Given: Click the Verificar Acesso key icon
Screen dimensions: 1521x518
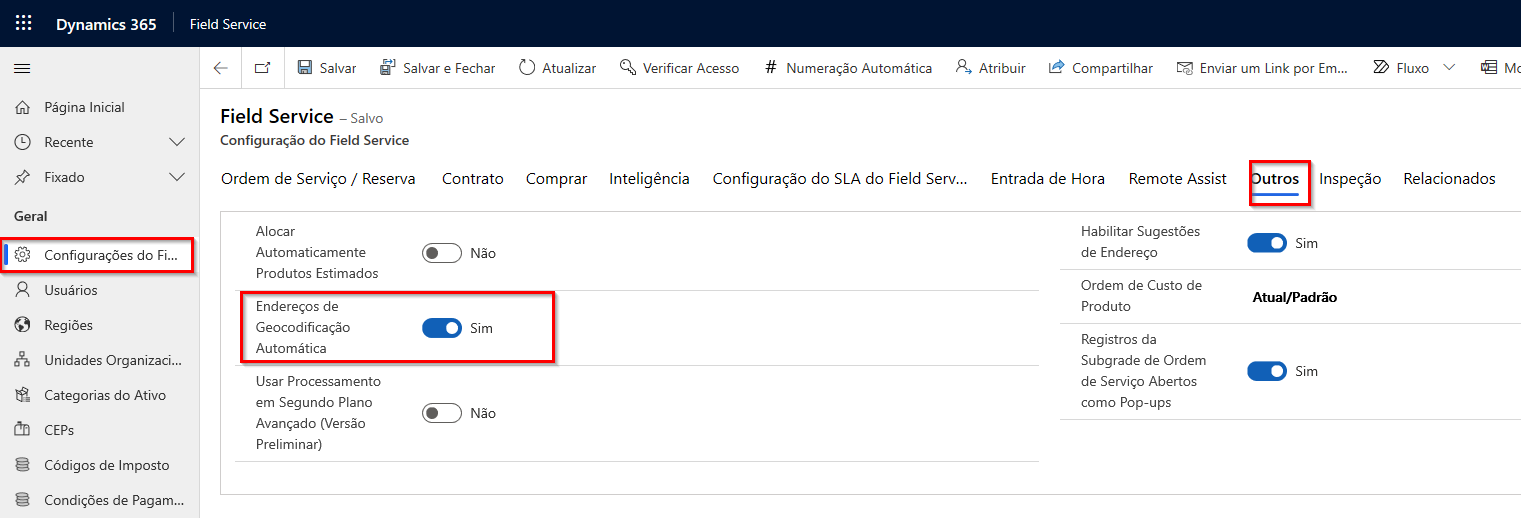Looking at the screenshot, I should tap(628, 68).
